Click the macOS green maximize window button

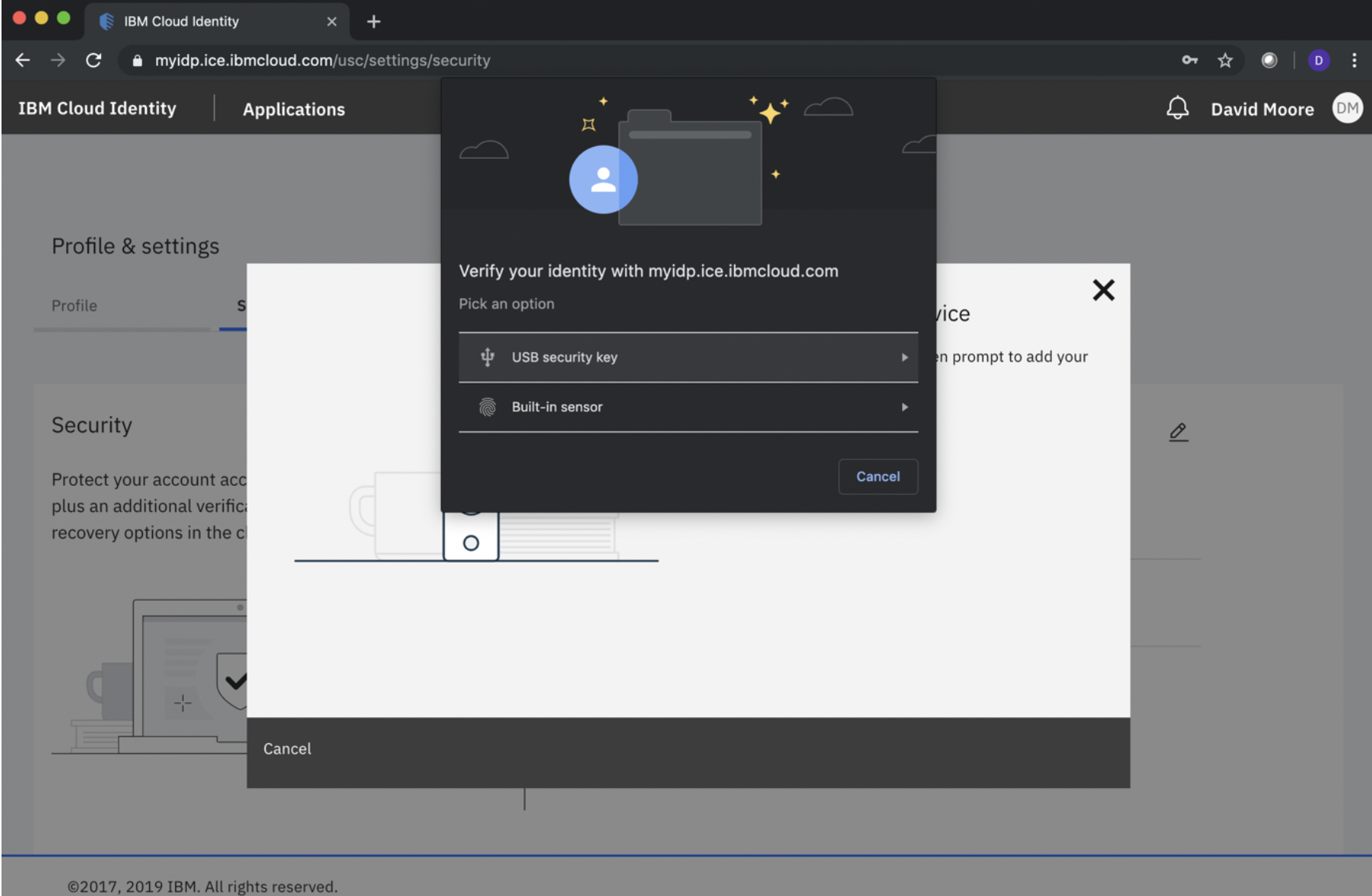click(x=64, y=17)
